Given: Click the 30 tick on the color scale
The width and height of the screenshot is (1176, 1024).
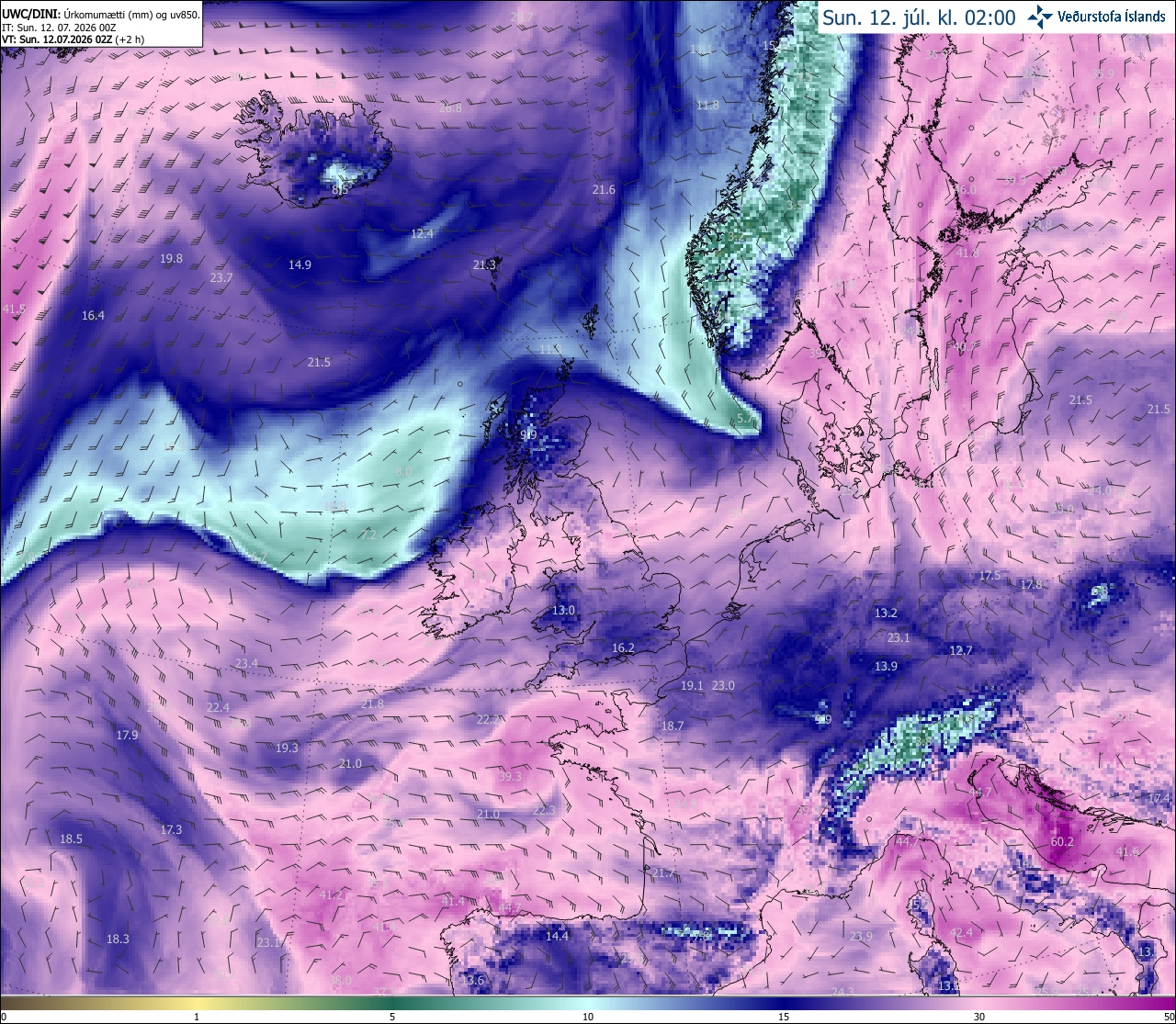Looking at the screenshot, I should pyautogui.click(x=979, y=1017).
